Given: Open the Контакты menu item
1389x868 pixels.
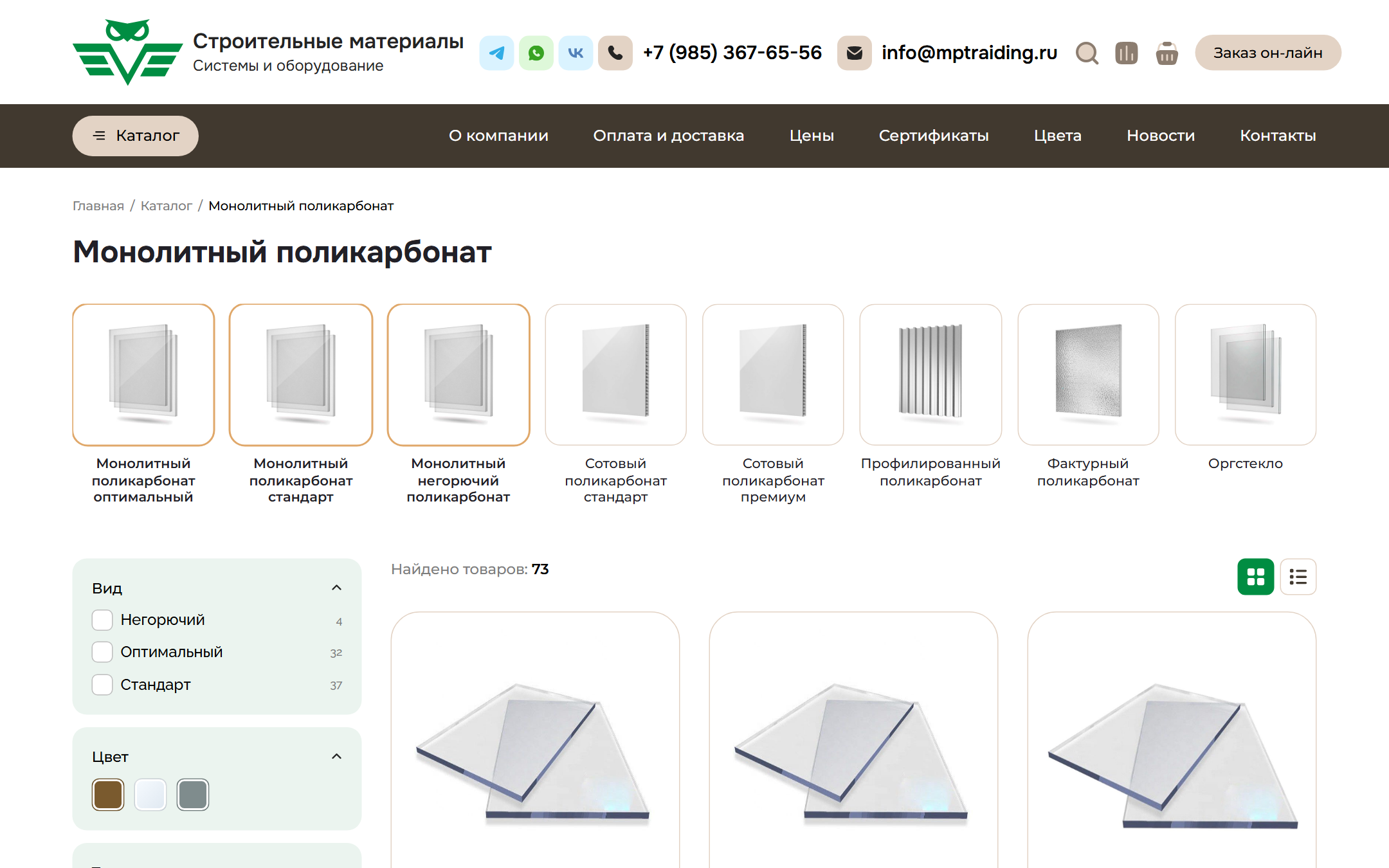Looking at the screenshot, I should point(1278,136).
